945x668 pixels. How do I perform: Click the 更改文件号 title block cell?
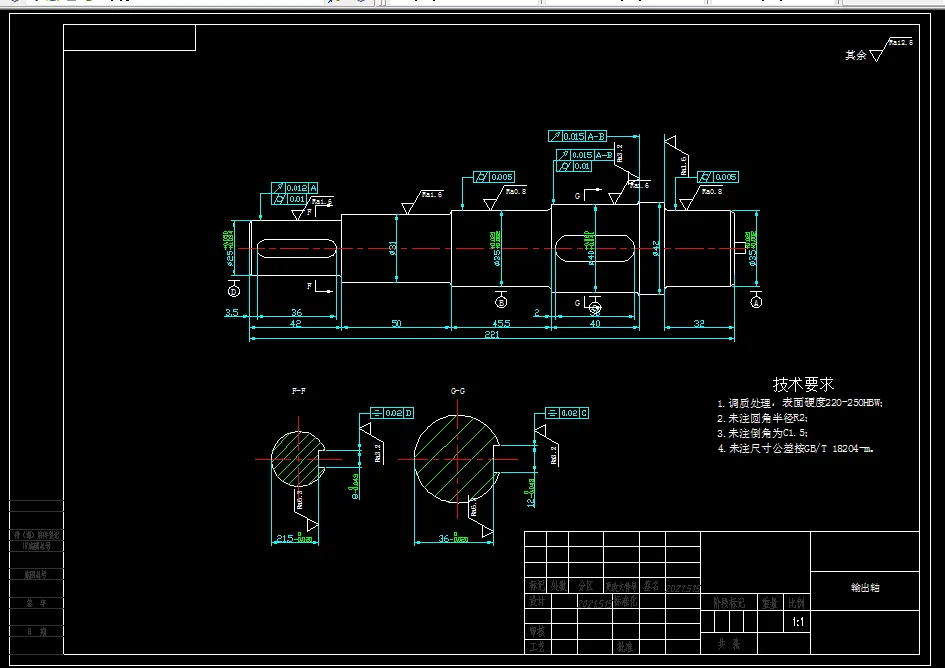click(x=621, y=586)
